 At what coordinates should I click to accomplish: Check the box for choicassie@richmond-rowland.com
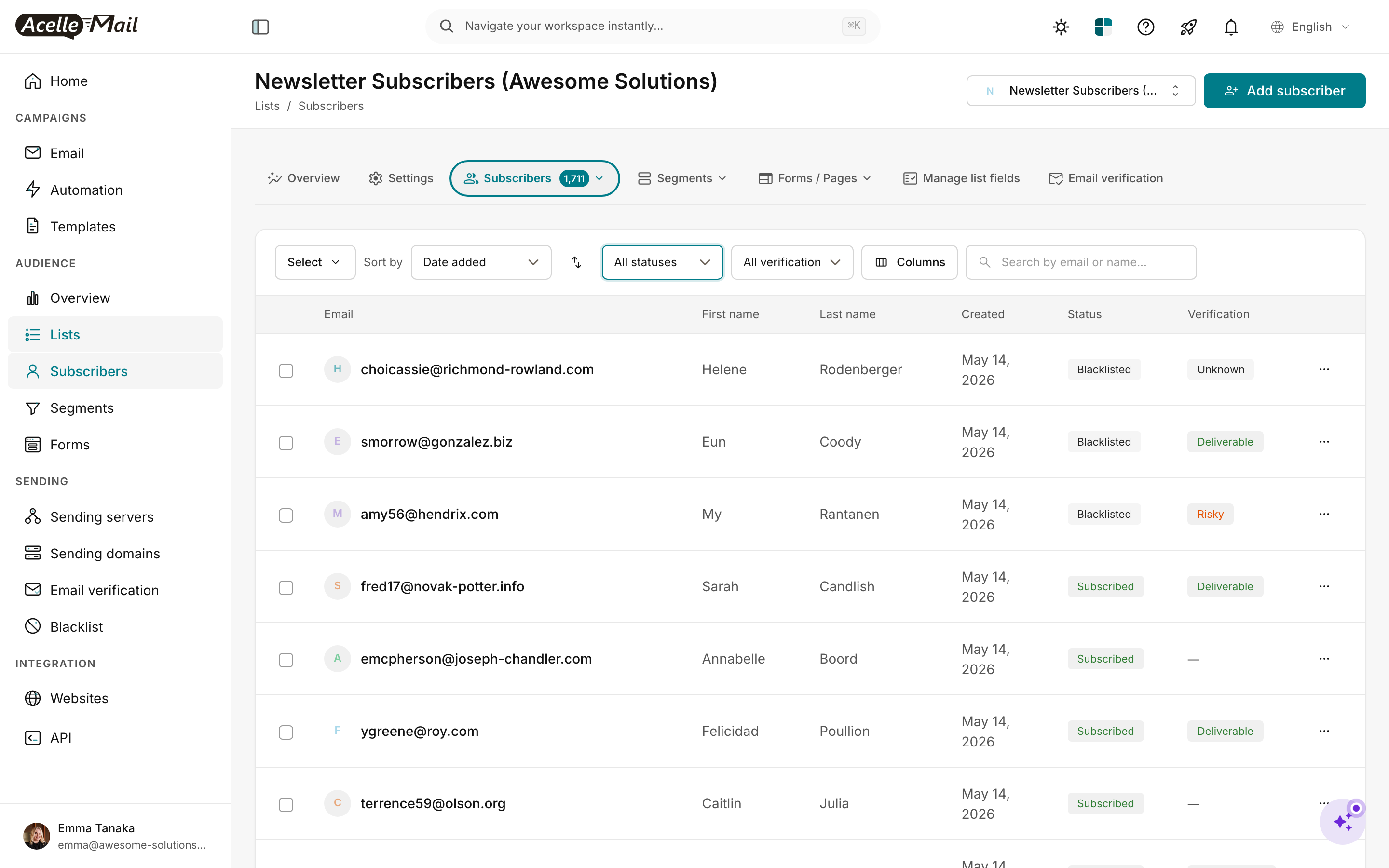pos(286,370)
